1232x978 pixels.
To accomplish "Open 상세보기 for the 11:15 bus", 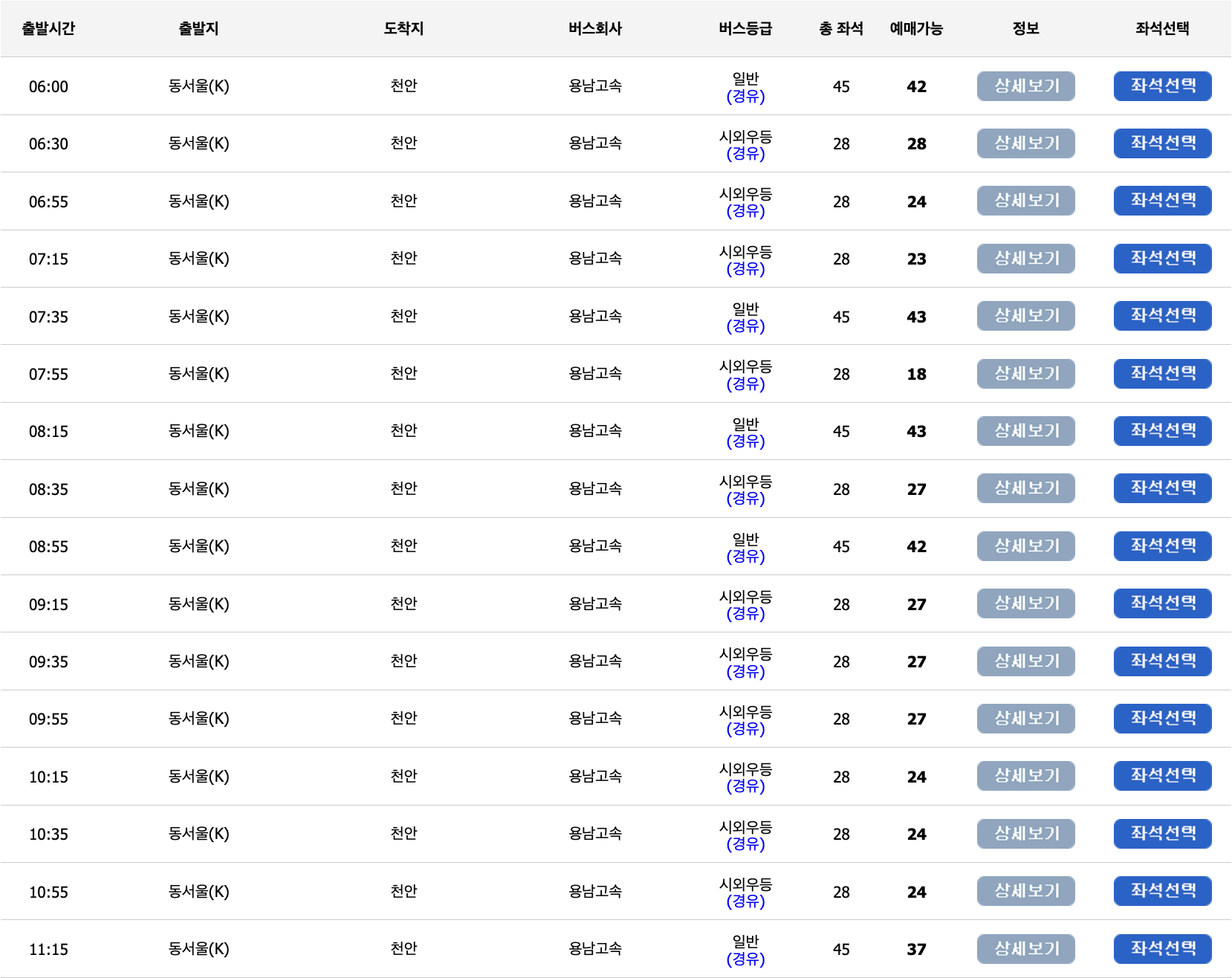I will [x=1025, y=948].
